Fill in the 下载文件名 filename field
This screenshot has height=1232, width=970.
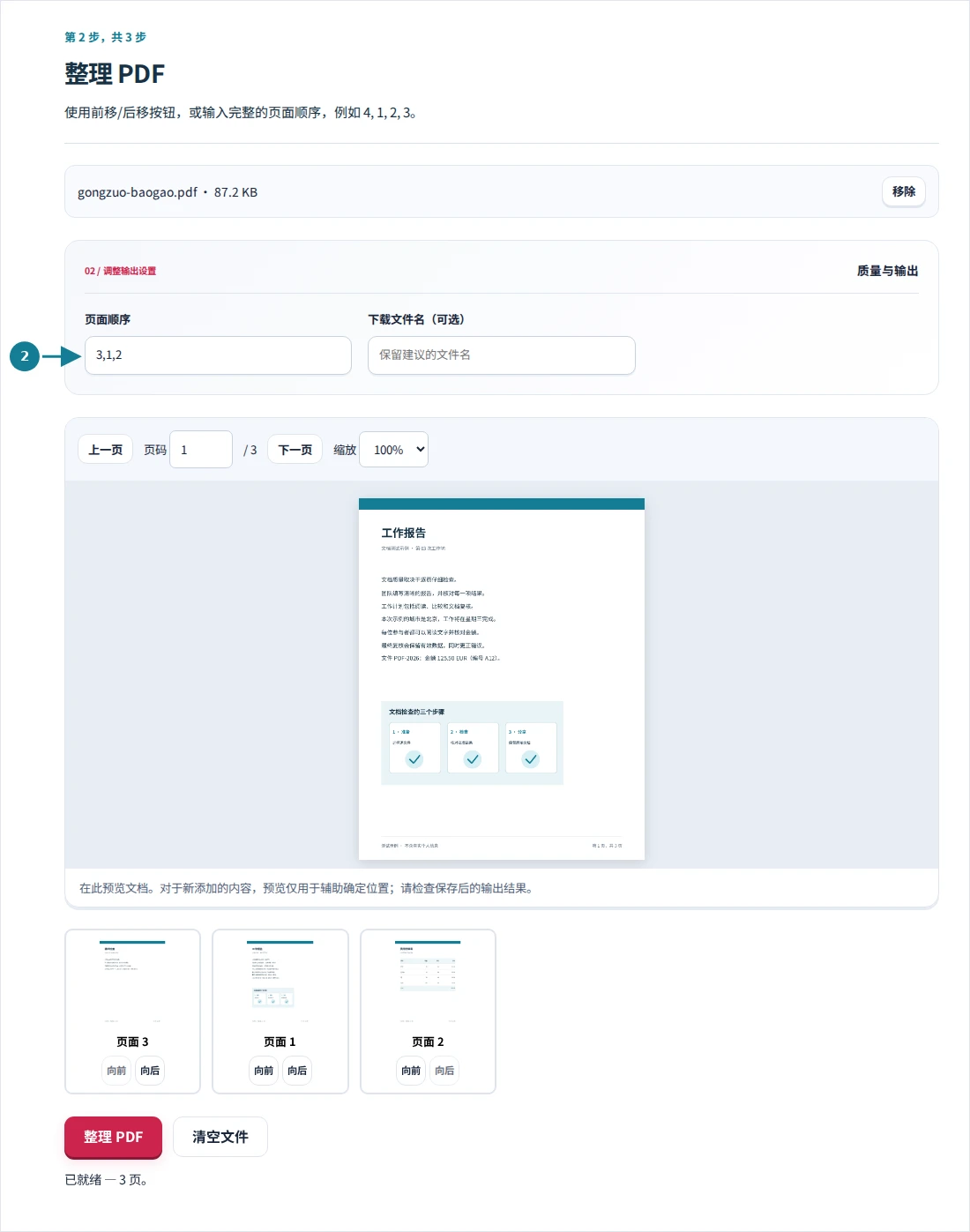click(x=501, y=355)
